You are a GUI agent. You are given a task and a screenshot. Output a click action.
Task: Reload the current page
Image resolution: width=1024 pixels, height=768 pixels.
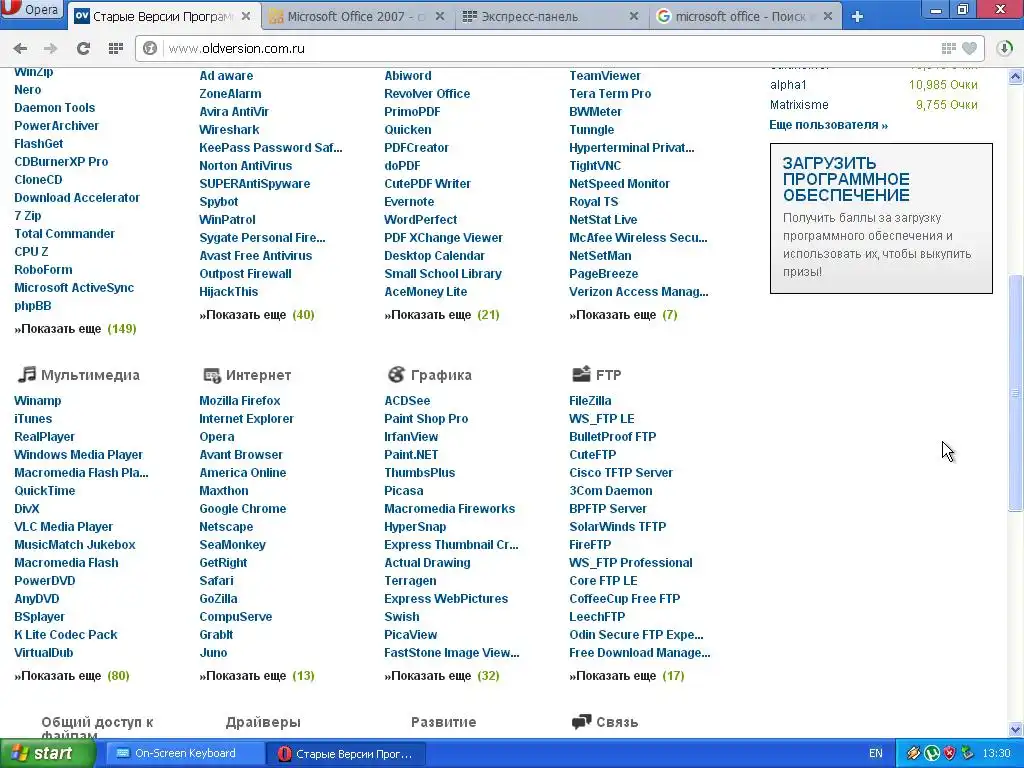pos(83,48)
